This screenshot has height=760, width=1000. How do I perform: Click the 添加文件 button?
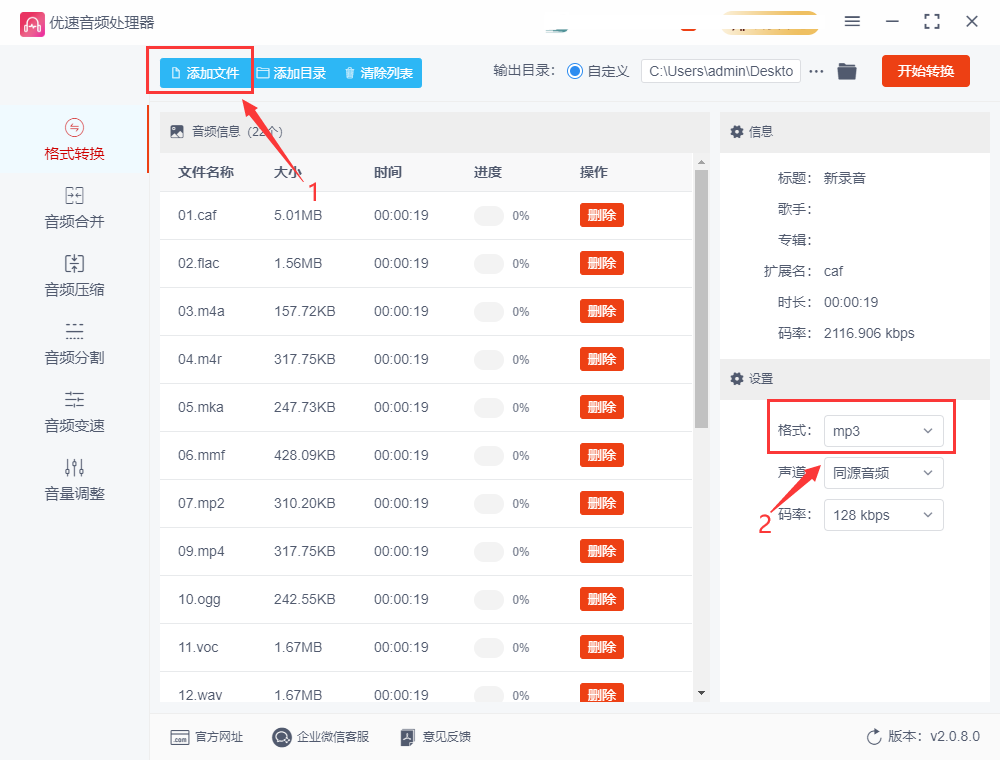205,73
